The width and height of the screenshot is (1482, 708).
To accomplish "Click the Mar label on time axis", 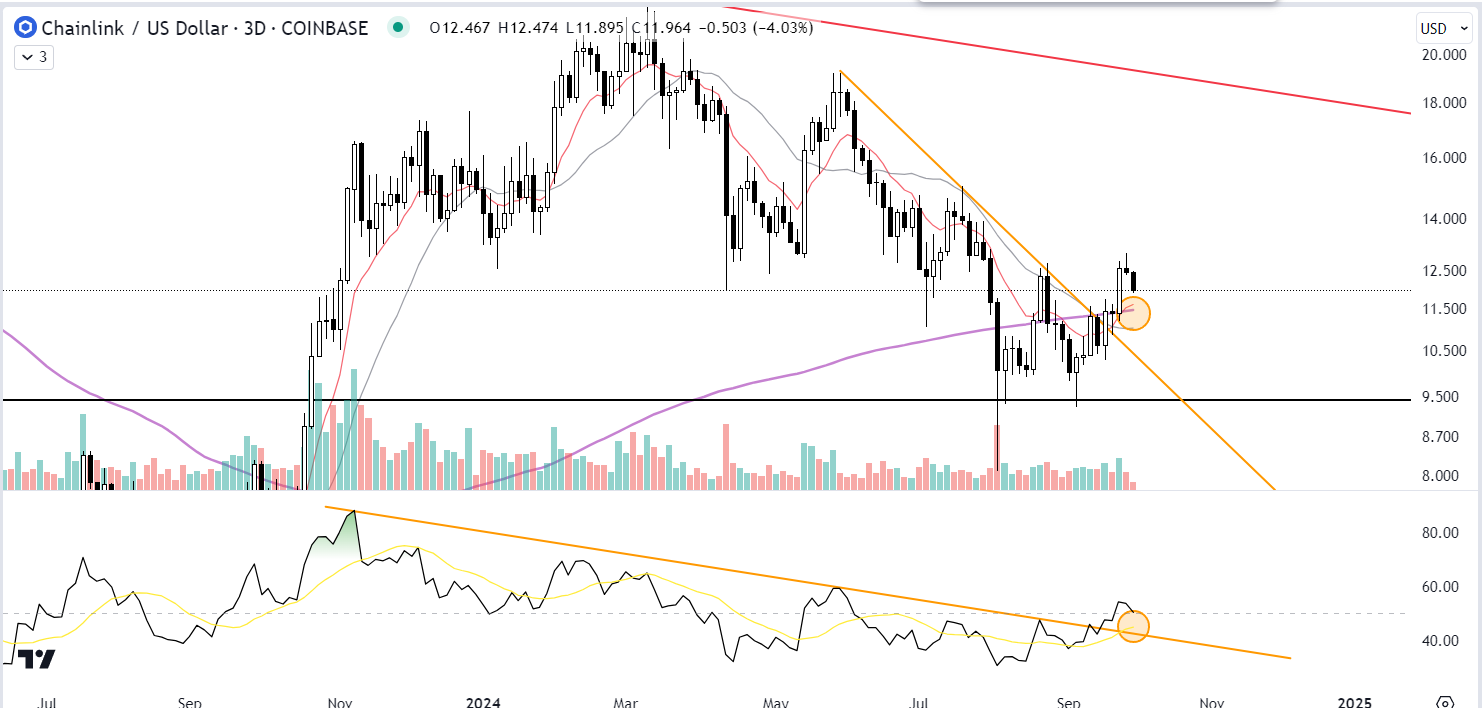I will point(625,702).
